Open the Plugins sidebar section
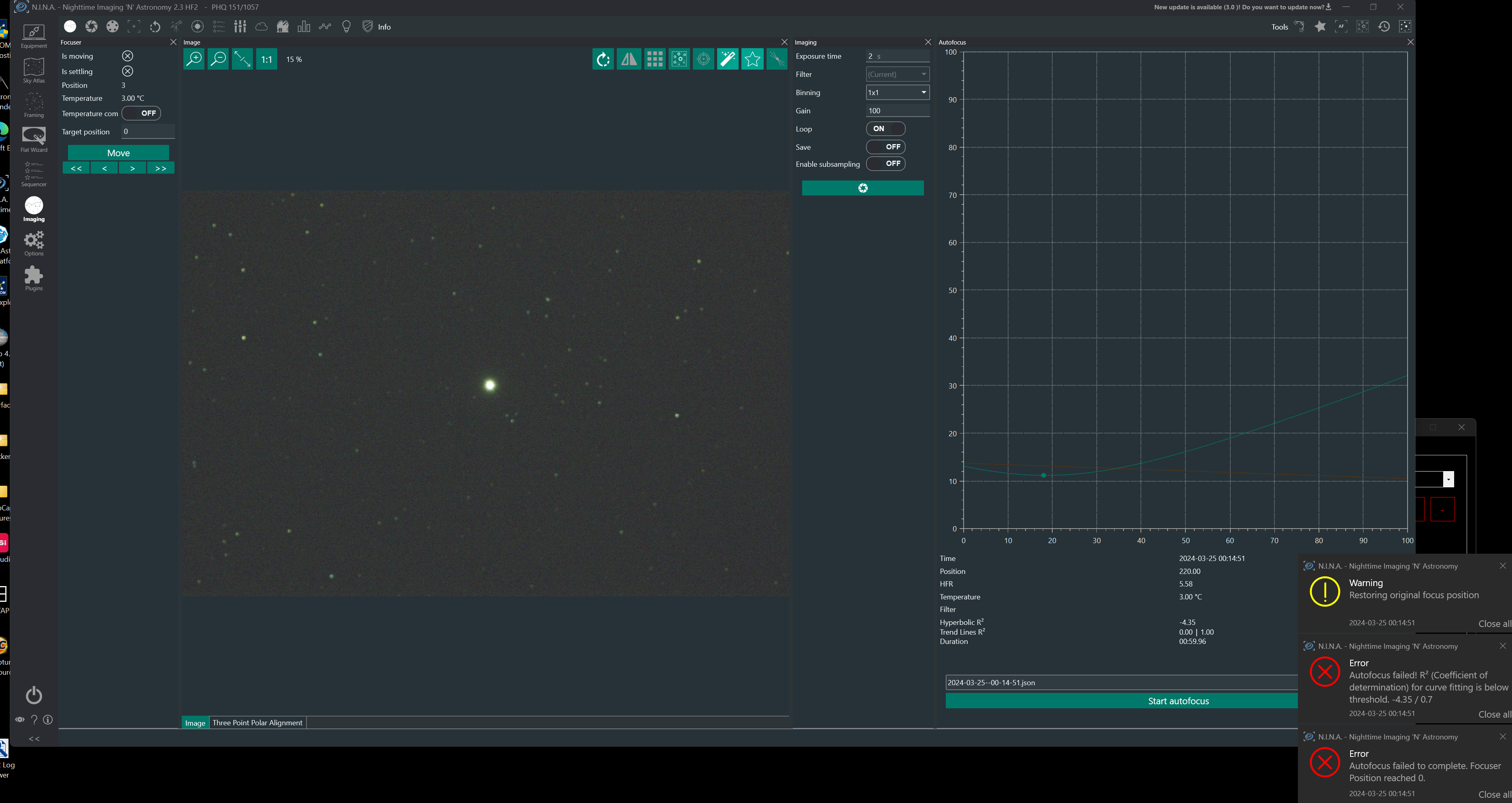This screenshot has height=803, width=1512. 34,278
